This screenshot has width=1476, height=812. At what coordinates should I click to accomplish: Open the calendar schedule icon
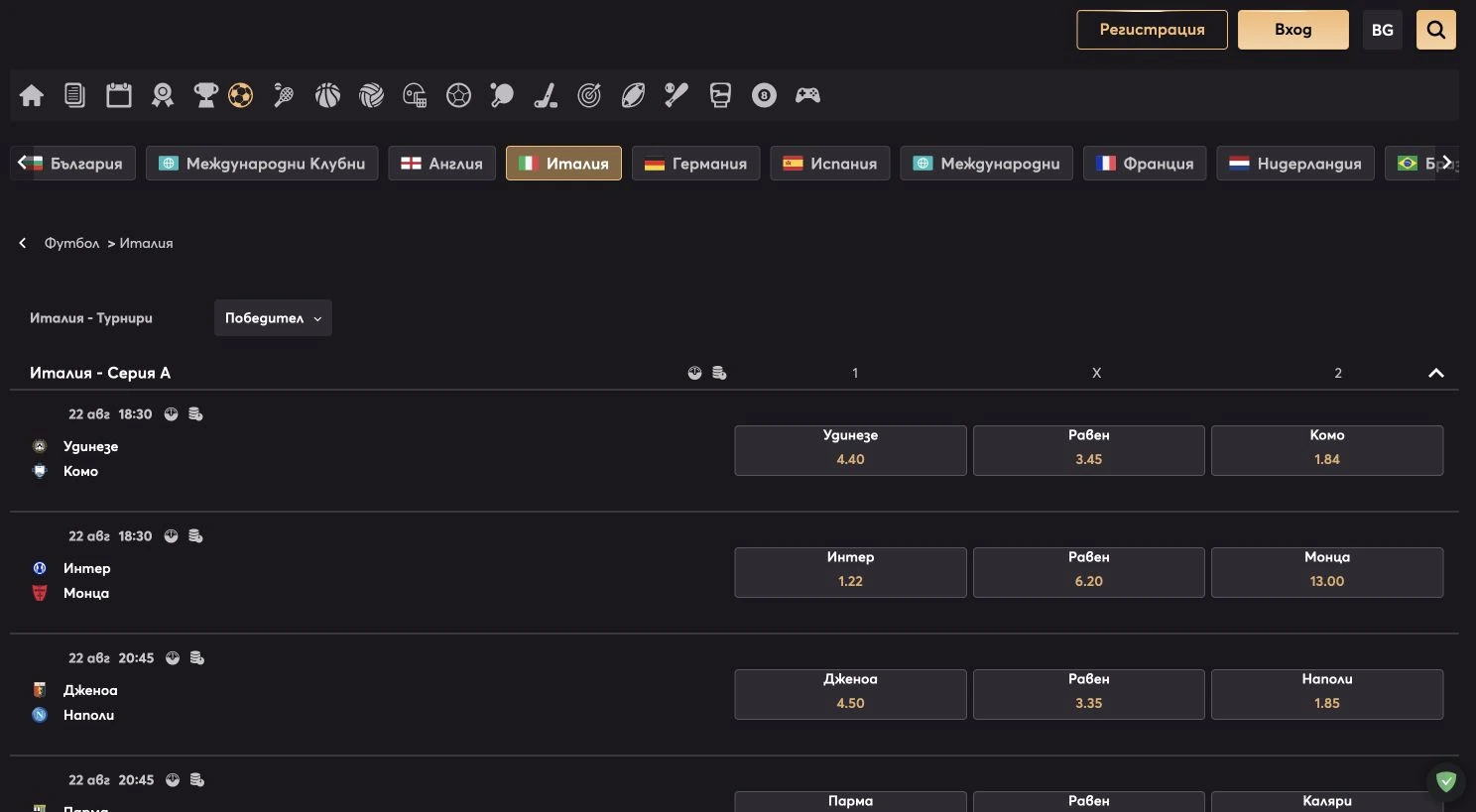click(x=119, y=95)
